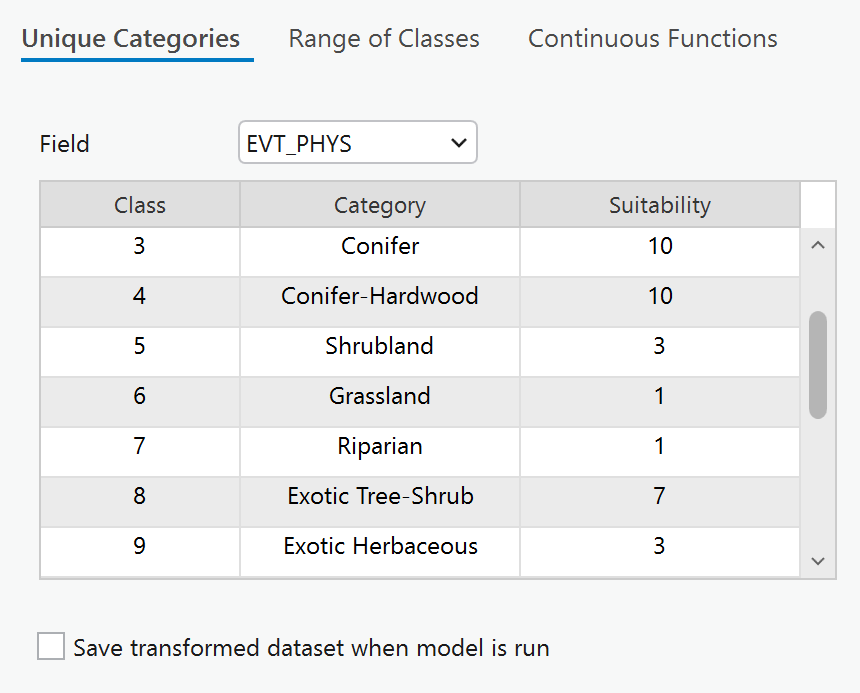
Task: Click the Category column header
Action: [380, 205]
